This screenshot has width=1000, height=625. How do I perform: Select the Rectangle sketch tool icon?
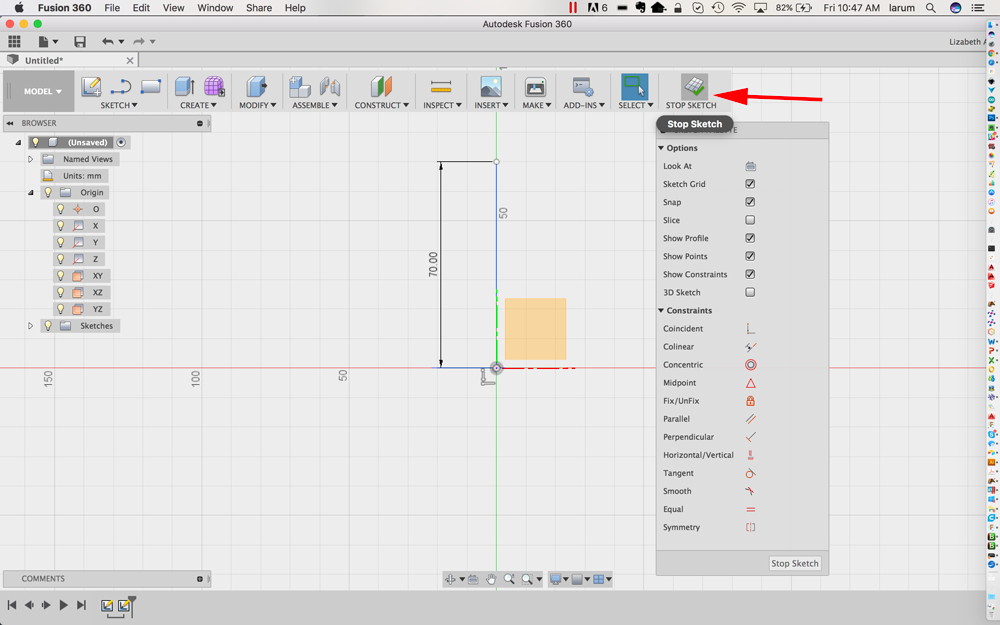point(151,86)
